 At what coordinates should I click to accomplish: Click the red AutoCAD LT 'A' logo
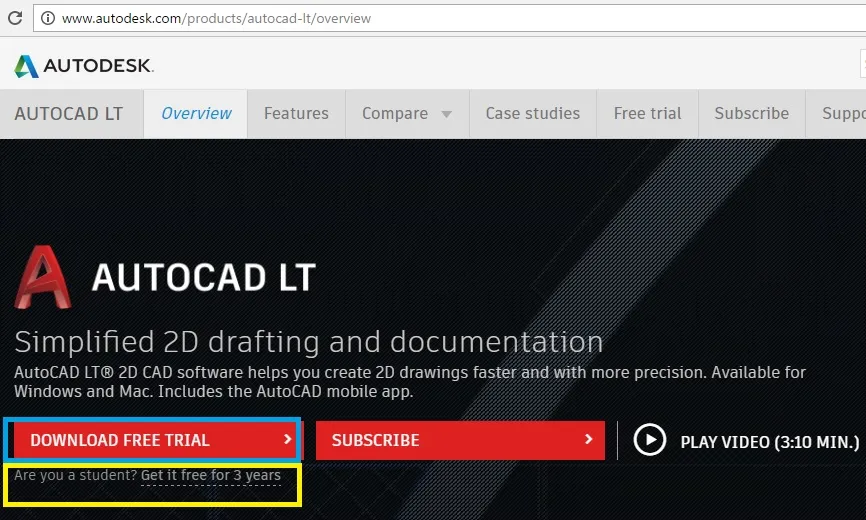coord(42,277)
